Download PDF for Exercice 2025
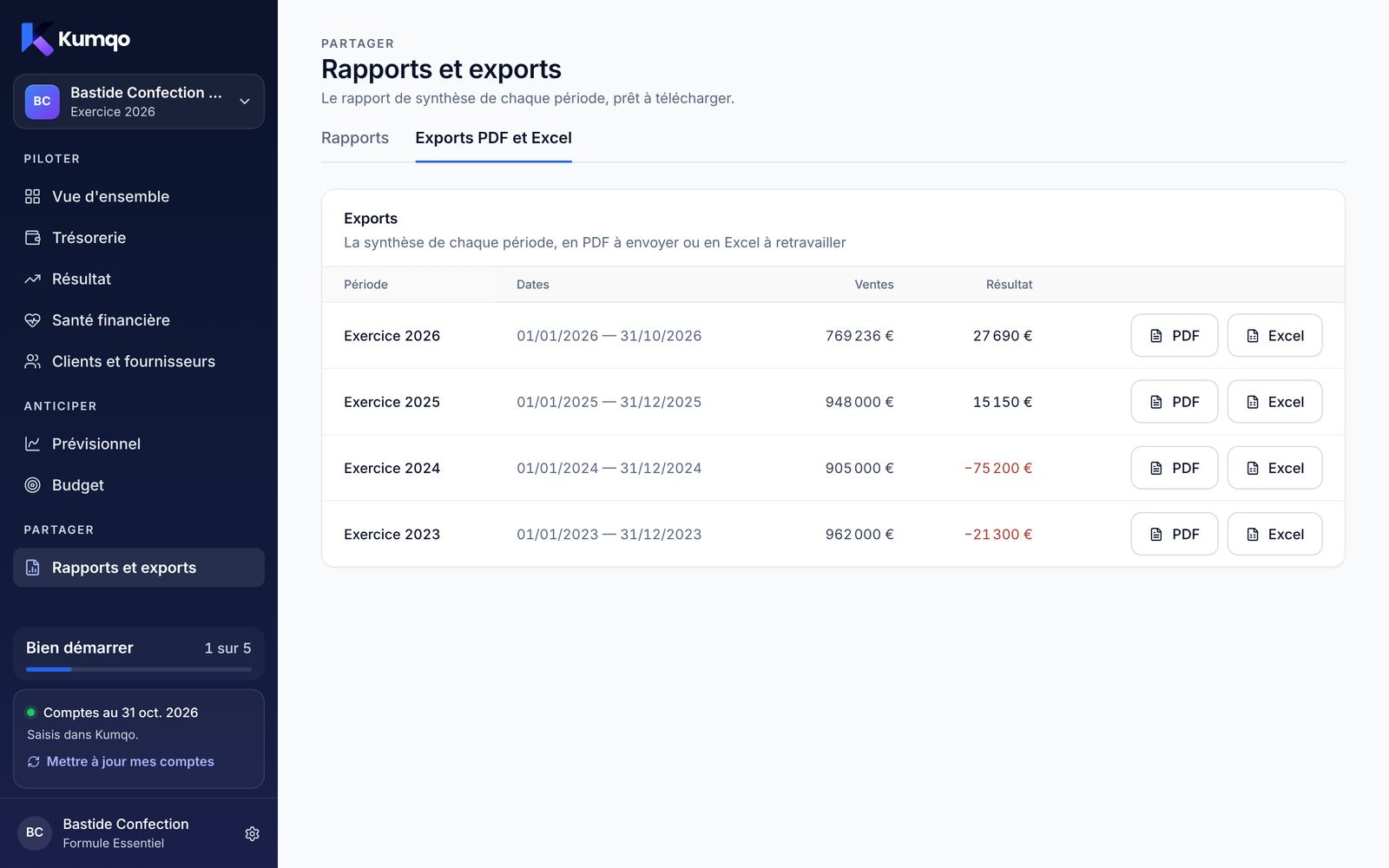Viewport: 1389px width, 868px height. (1174, 402)
